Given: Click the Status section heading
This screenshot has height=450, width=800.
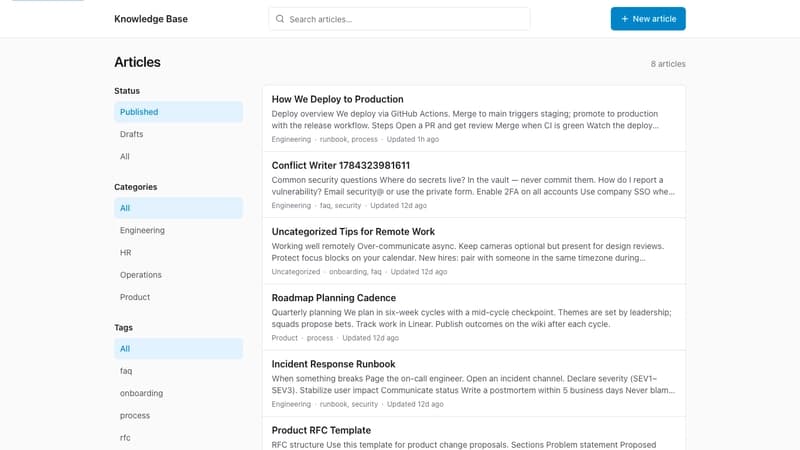Looking at the screenshot, I should tap(127, 91).
